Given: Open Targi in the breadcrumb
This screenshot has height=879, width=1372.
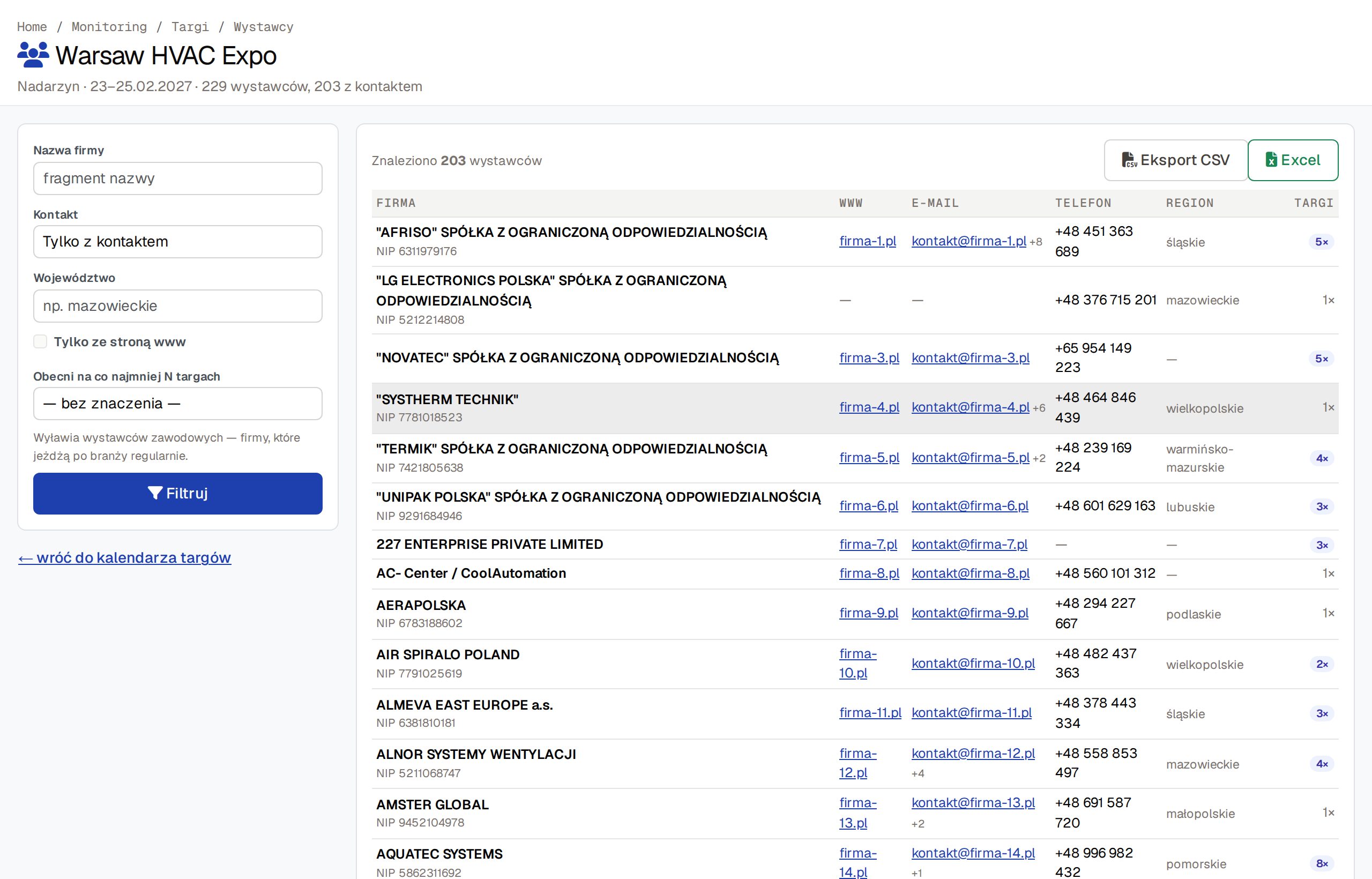Looking at the screenshot, I should coord(190,27).
